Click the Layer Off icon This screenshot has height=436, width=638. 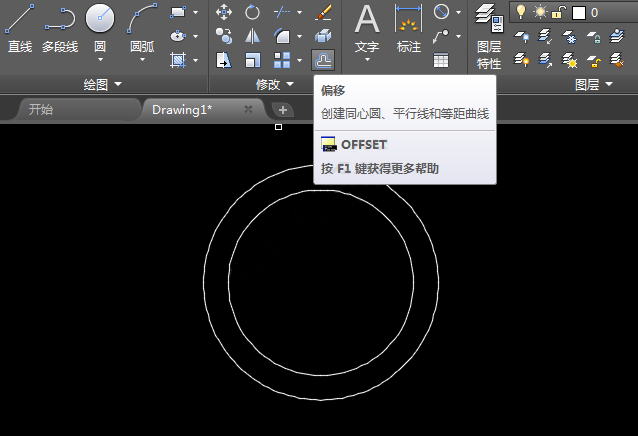click(522, 36)
